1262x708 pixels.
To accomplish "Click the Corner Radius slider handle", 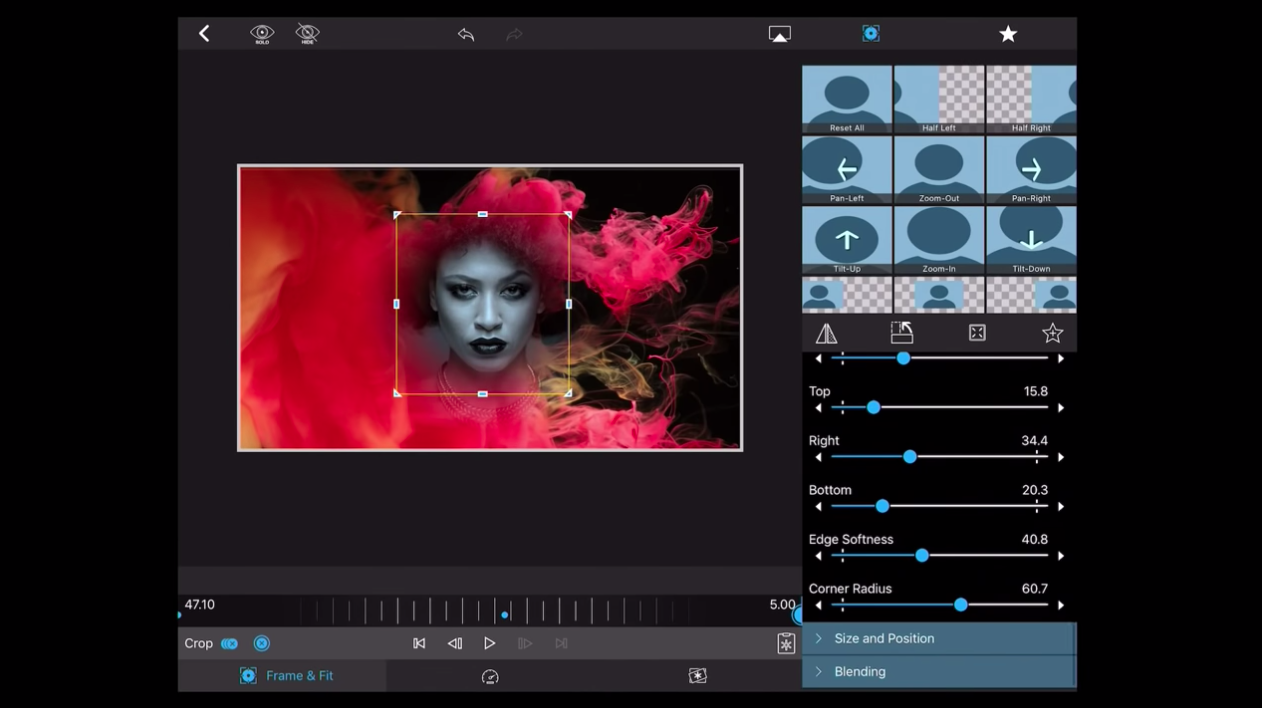I will tap(960, 605).
